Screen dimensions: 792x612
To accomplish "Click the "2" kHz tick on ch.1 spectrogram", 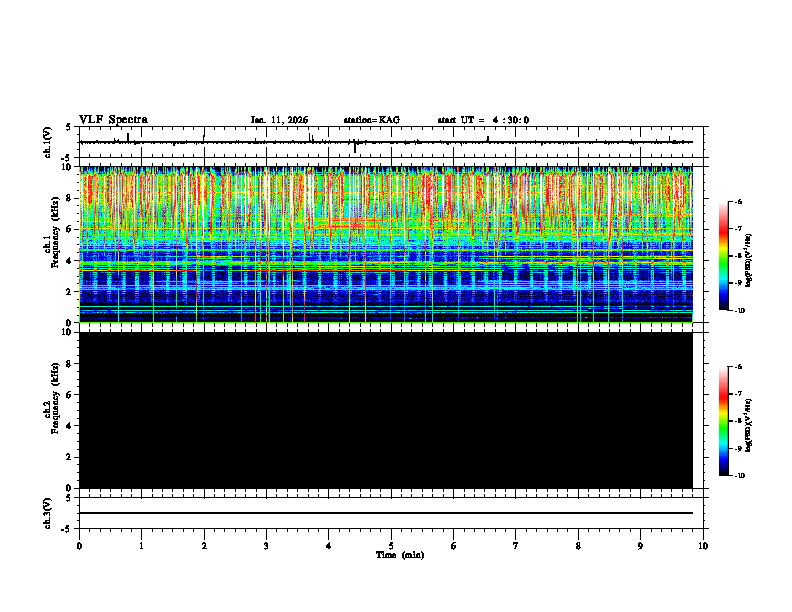I will click(x=69, y=292).
